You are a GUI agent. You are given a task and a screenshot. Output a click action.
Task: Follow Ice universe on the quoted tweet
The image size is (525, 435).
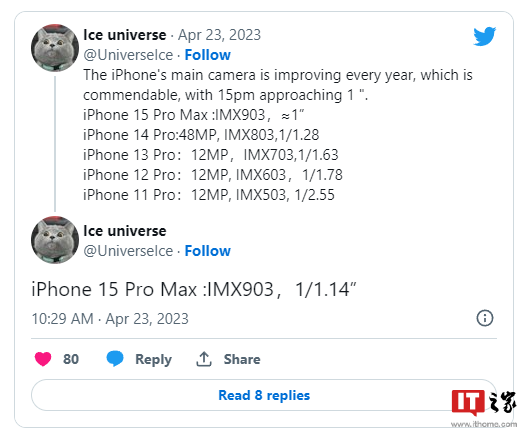click(208, 55)
